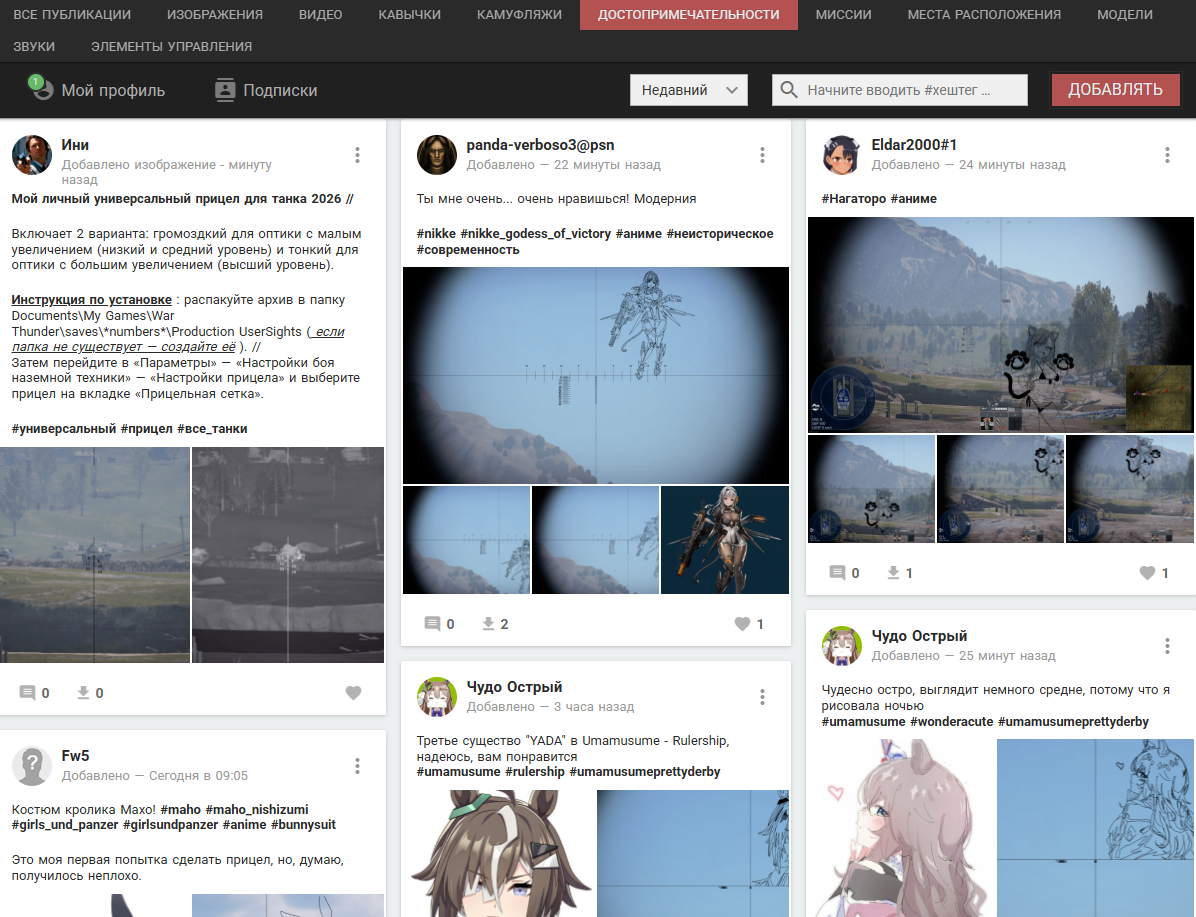Click search magnifier icon in hashtag field

pyautogui.click(x=789, y=90)
